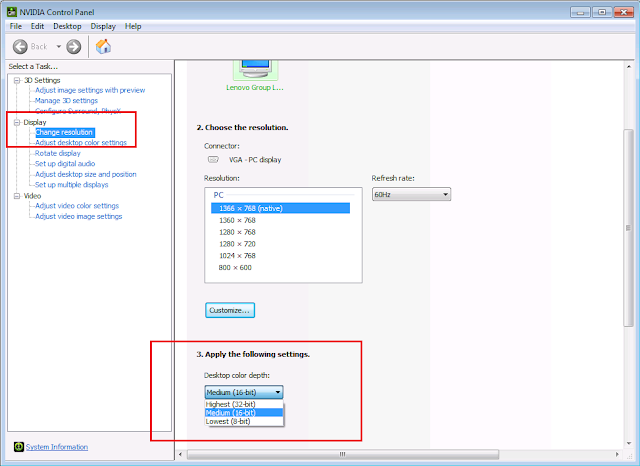Open Rotate display task
This screenshot has width=640, height=466.
[58, 153]
